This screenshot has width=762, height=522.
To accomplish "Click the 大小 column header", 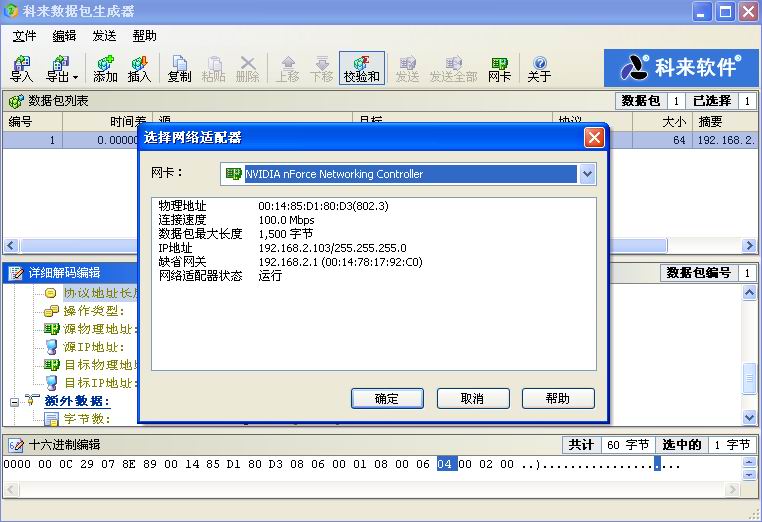I will 662,122.
